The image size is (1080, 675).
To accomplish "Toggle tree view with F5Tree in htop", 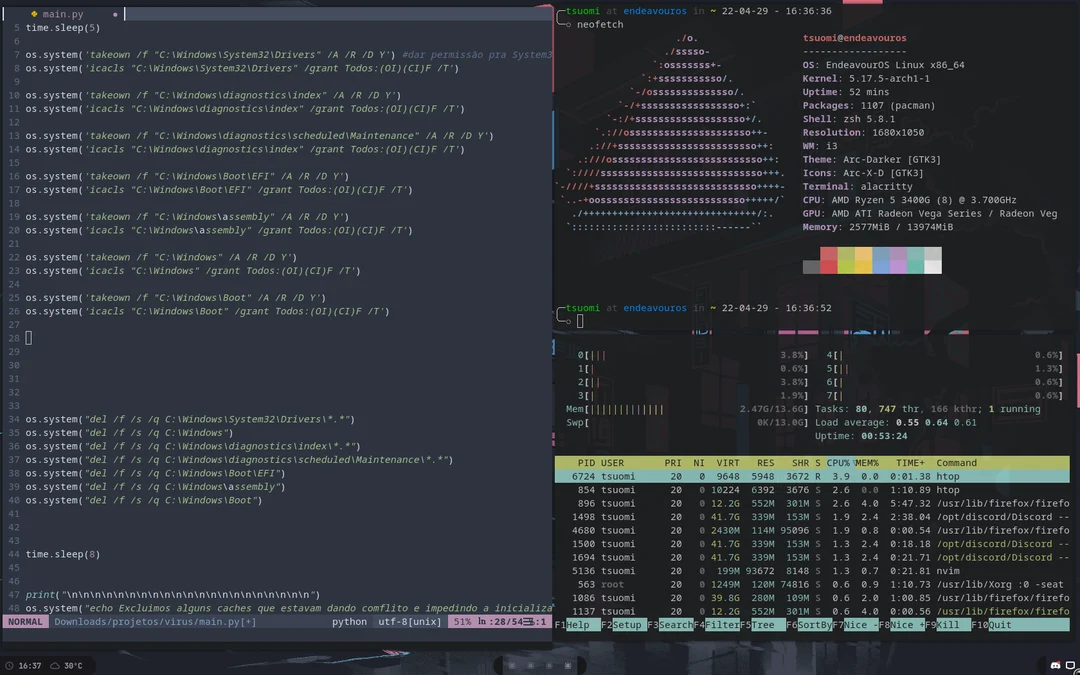I will pyautogui.click(x=765, y=624).
